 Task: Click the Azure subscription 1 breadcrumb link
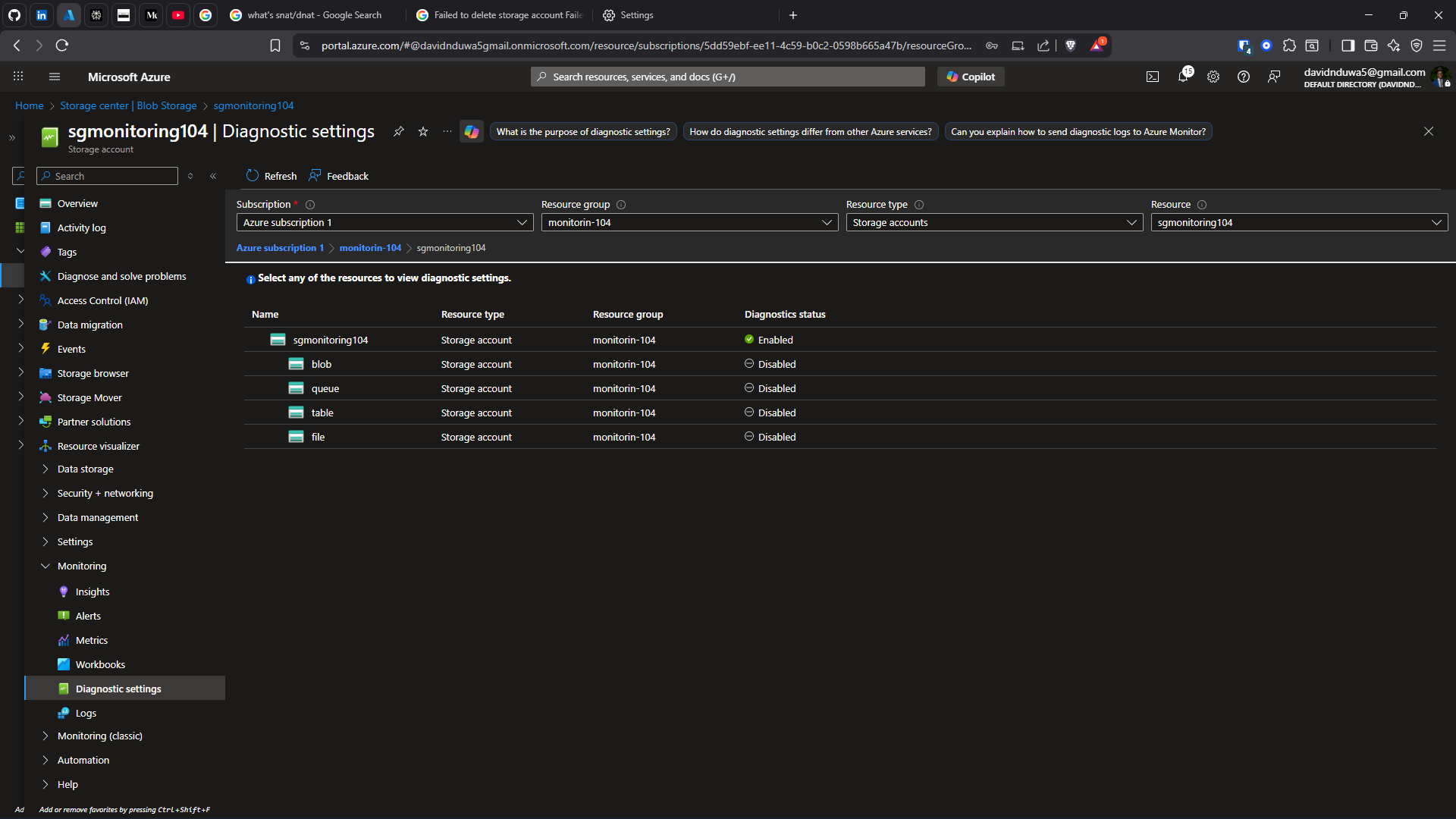click(280, 248)
